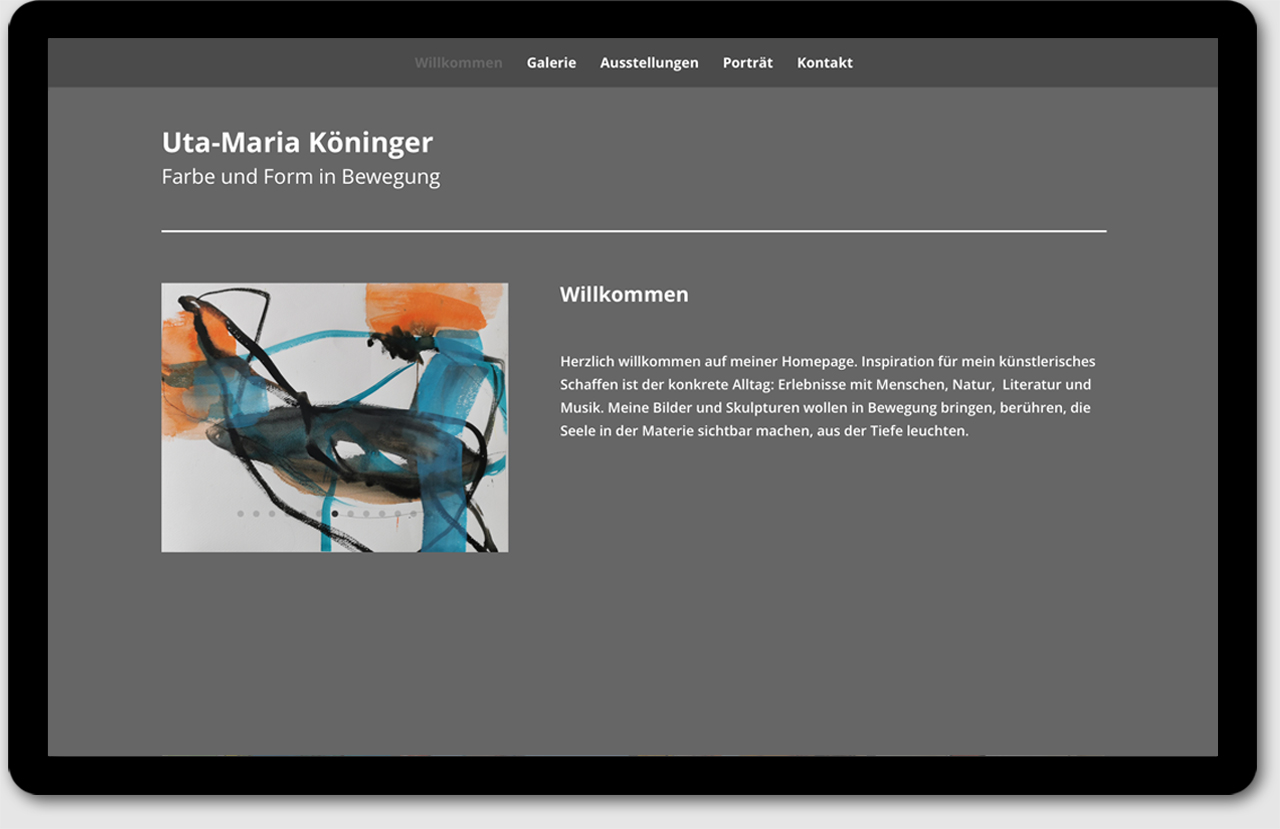Viewport: 1280px width, 829px height.
Task: Go to the Ausstellungen menu item
Action: point(649,63)
